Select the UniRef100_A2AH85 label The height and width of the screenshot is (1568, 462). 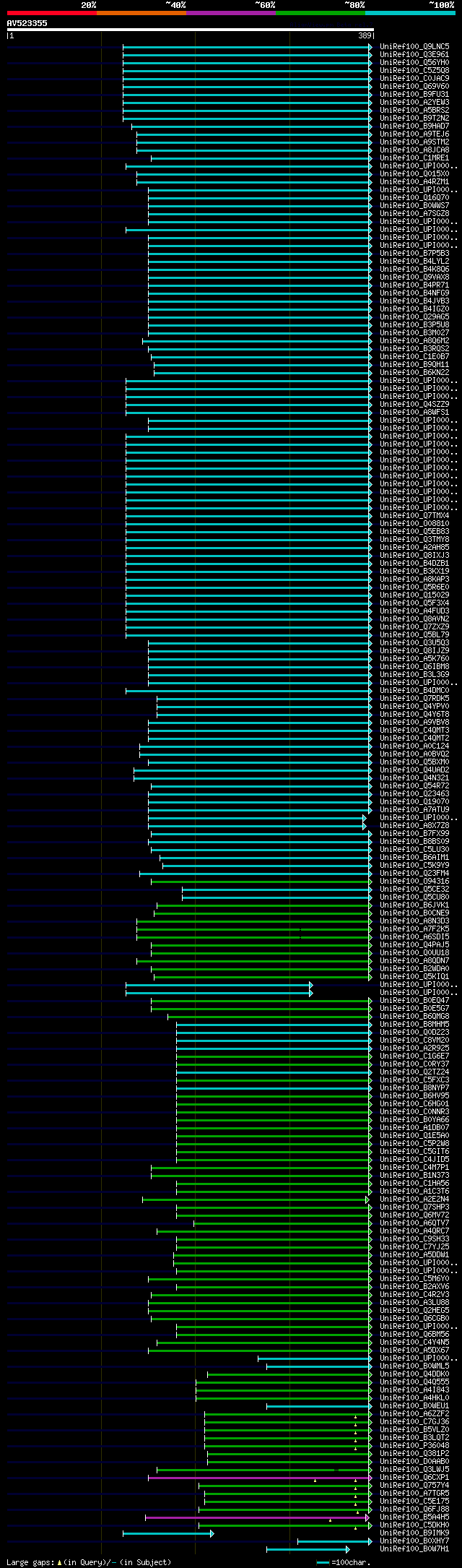[x=414, y=548]
